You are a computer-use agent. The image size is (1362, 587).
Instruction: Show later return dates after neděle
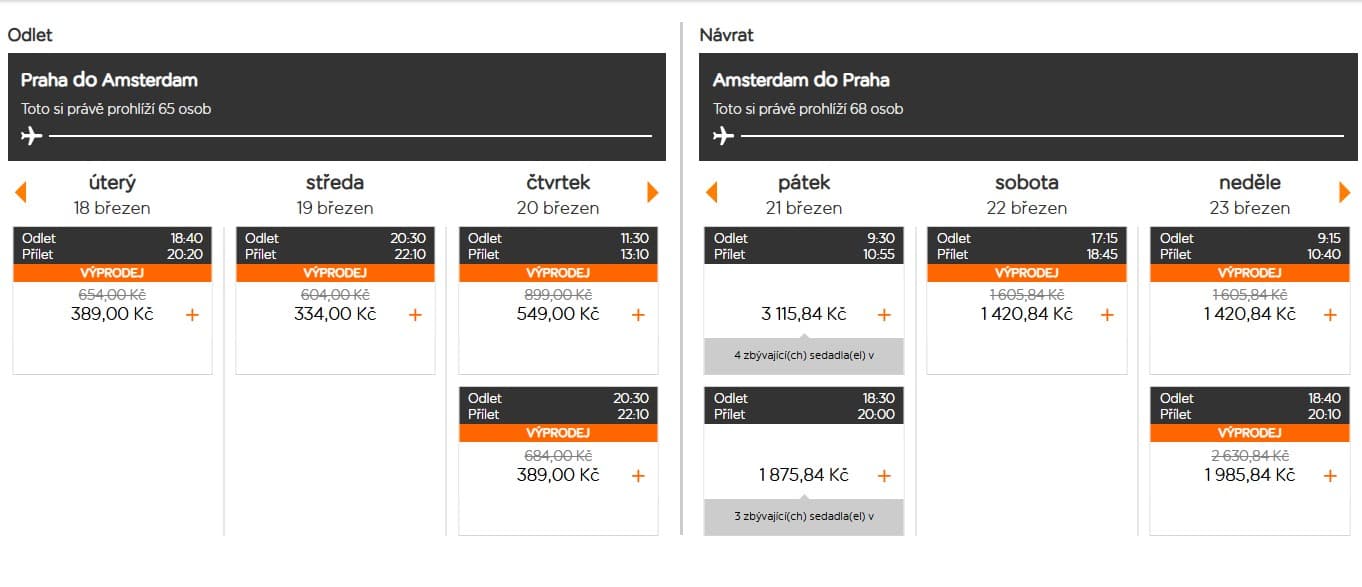coord(1345,192)
